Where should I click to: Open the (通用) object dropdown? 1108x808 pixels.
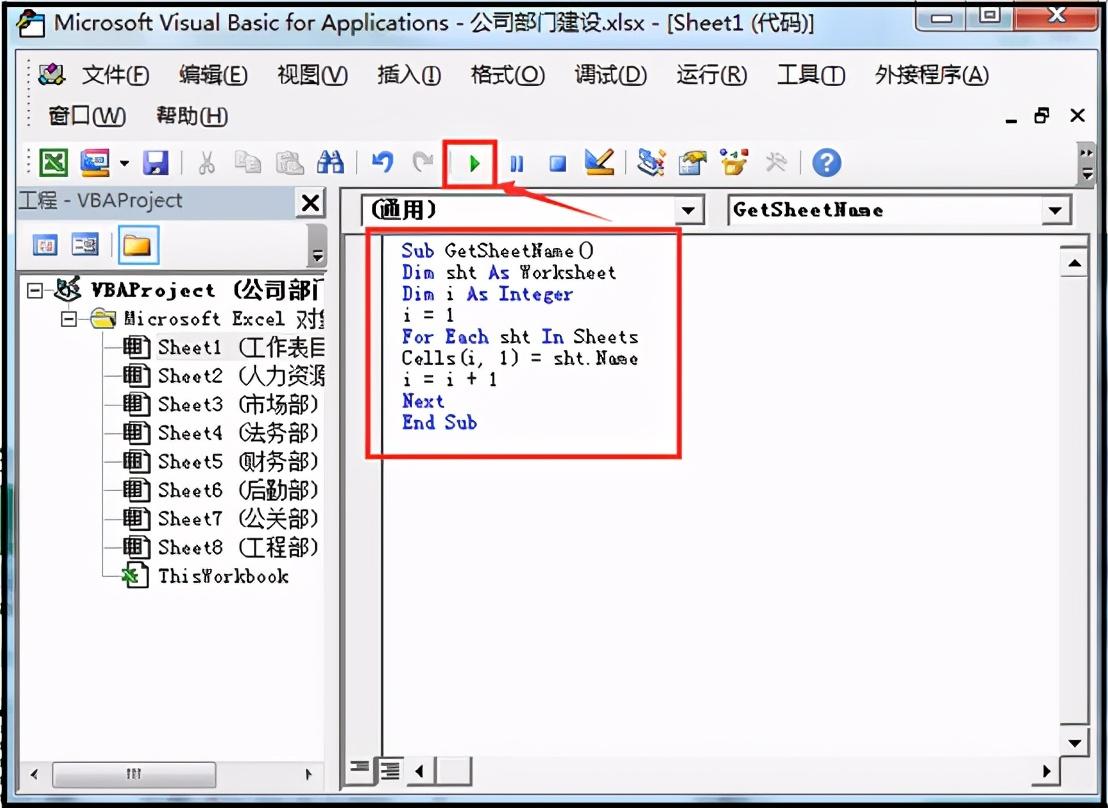click(x=688, y=210)
